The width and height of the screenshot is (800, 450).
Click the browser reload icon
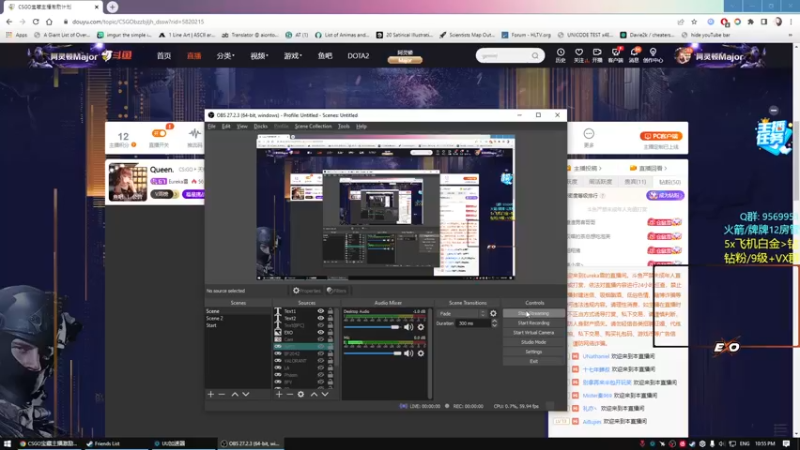click(36, 22)
